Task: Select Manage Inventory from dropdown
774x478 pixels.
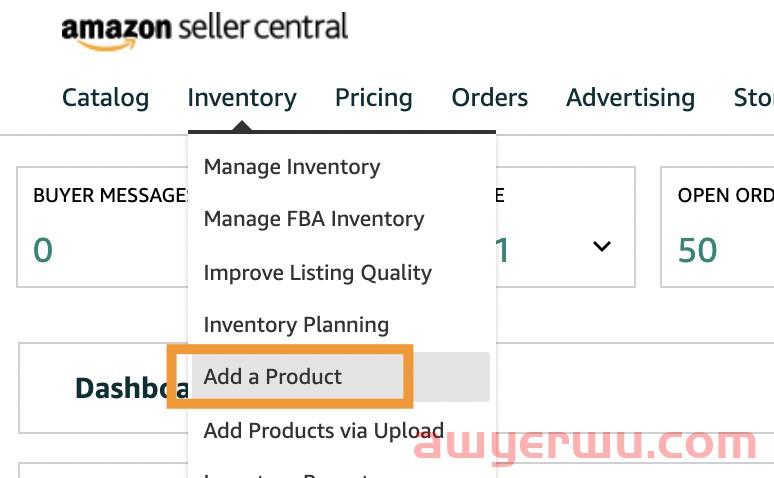Action: pyautogui.click(x=292, y=167)
